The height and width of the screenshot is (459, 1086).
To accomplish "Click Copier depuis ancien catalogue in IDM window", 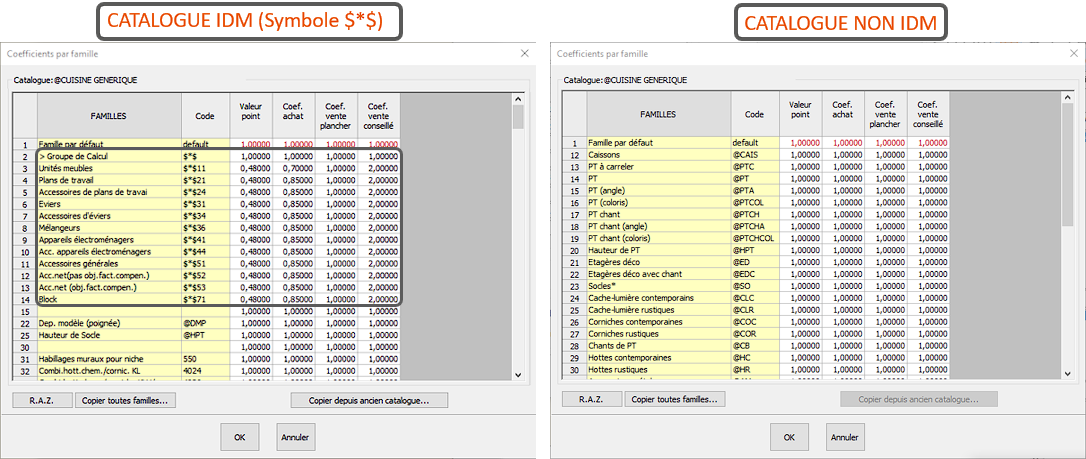I will (x=370, y=400).
